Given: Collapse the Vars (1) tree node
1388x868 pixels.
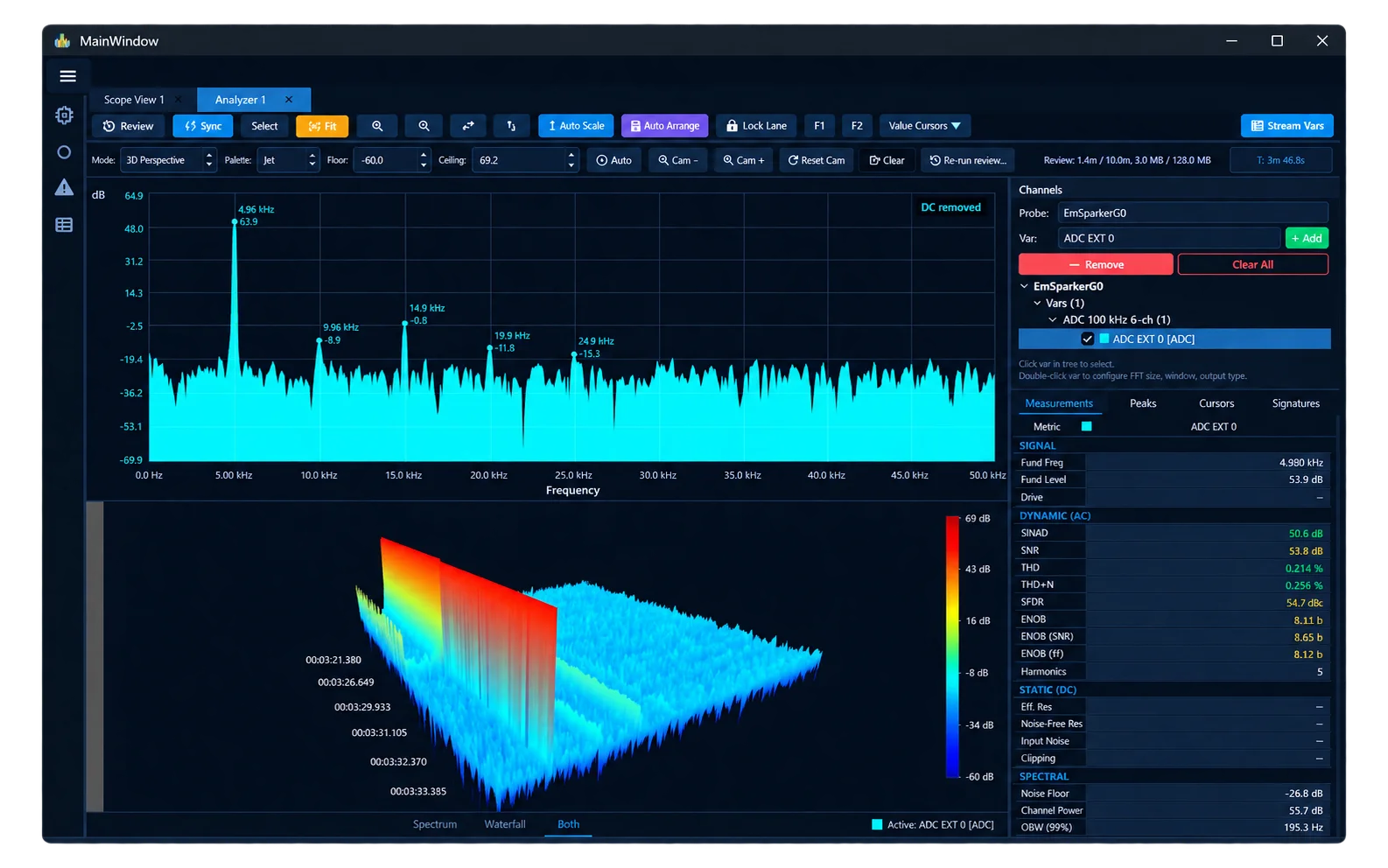Looking at the screenshot, I should tap(1037, 303).
